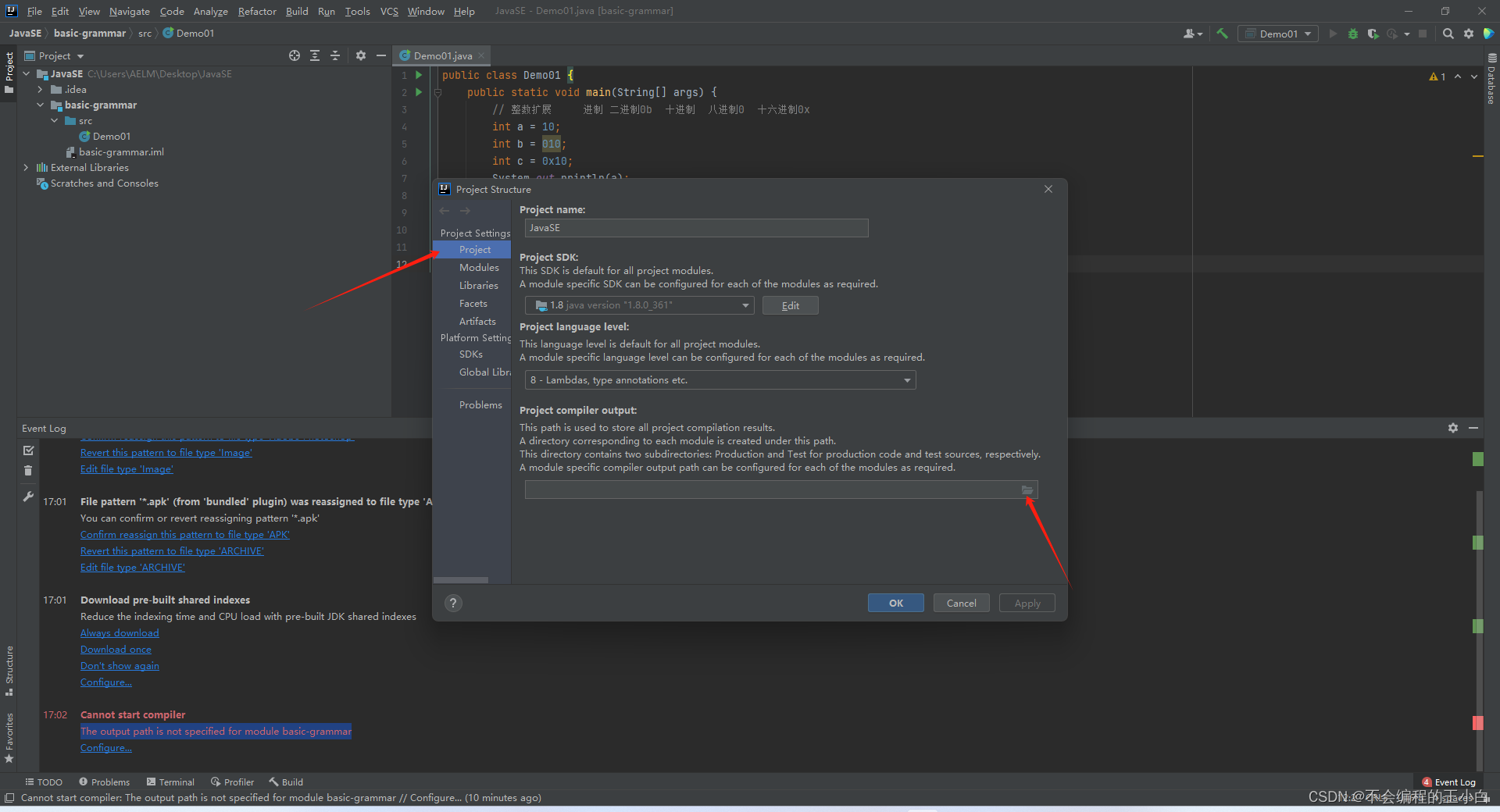Open the Profiler tool tab
The height and width of the screenshot is (812, 1500).
click(x=232, y=782)
